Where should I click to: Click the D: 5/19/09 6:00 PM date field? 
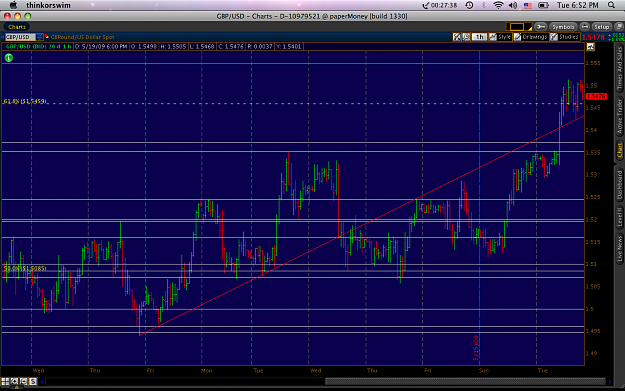[102, 47]
